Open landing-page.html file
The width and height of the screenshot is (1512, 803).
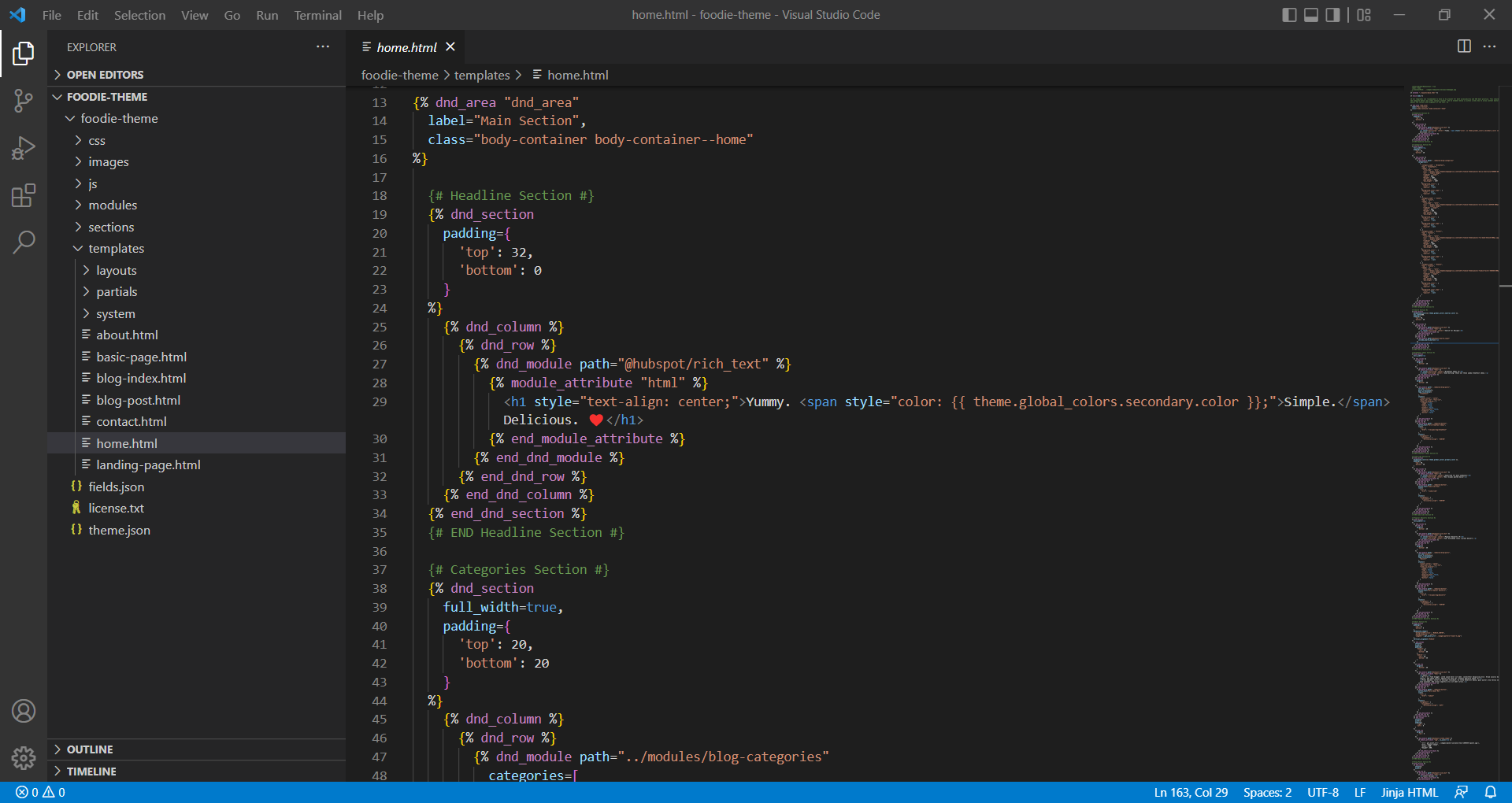tap(148, 464)
